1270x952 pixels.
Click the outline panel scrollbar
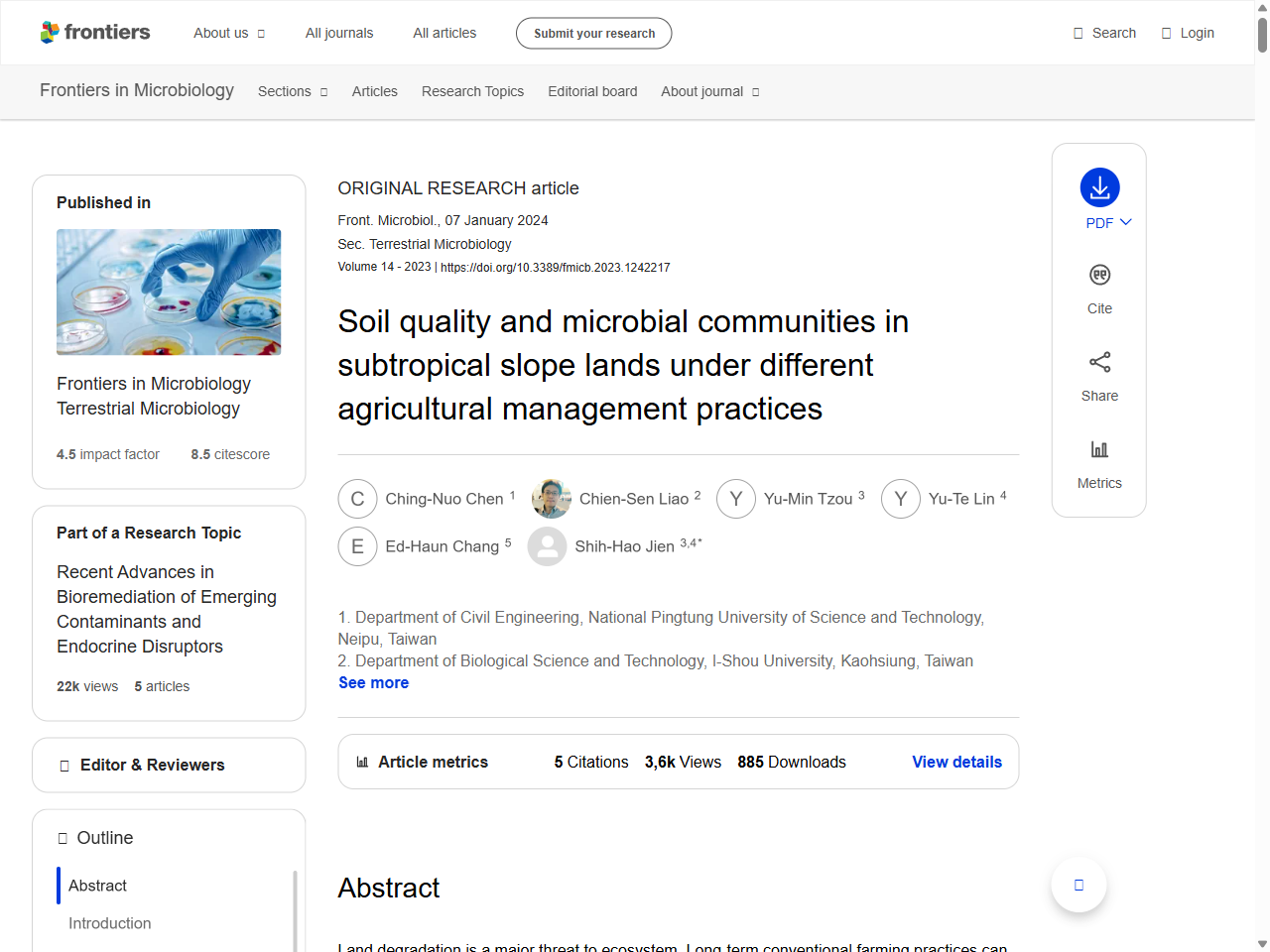[x=295, y=911]
